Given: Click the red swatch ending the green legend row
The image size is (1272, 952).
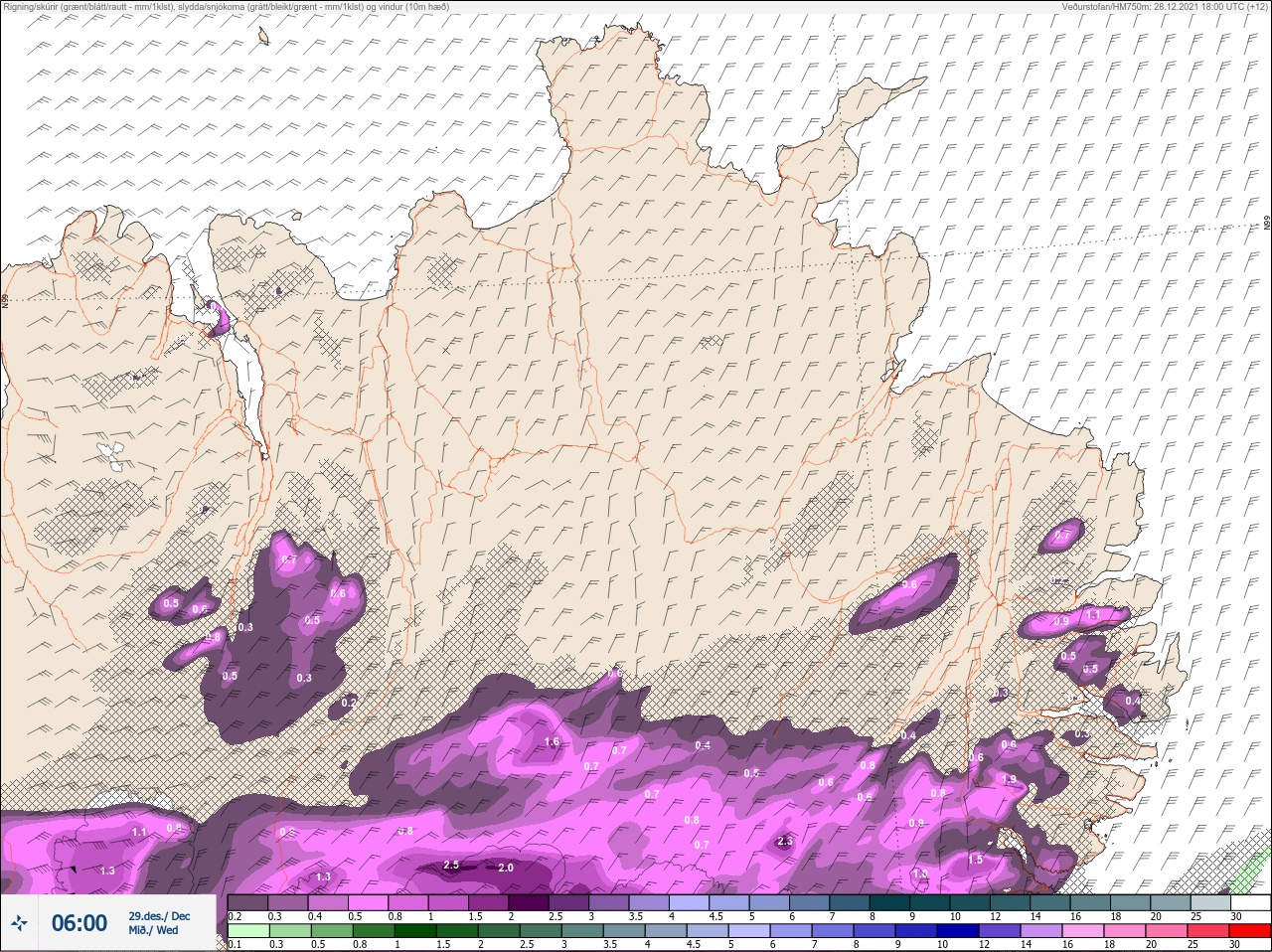Looking at the screenshot, I should (x=1251, y=930).
